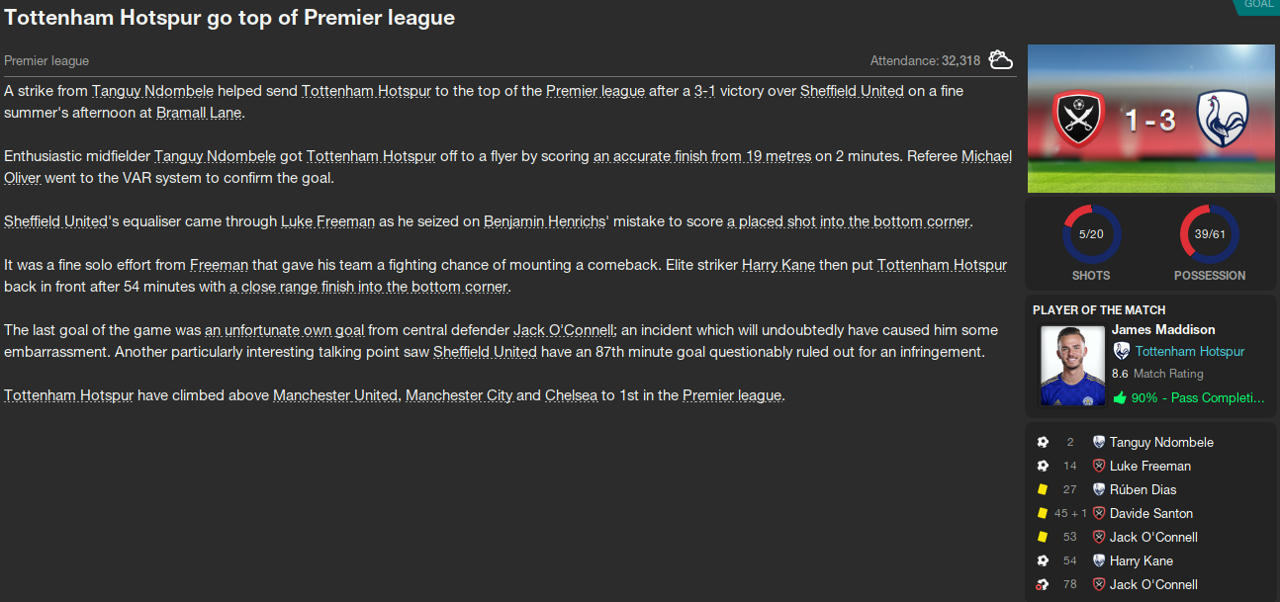Click the goal icon beside Harry Kane
Image resolution: width=1280 pixels, height=602 pixels.
coord(1043,561)
